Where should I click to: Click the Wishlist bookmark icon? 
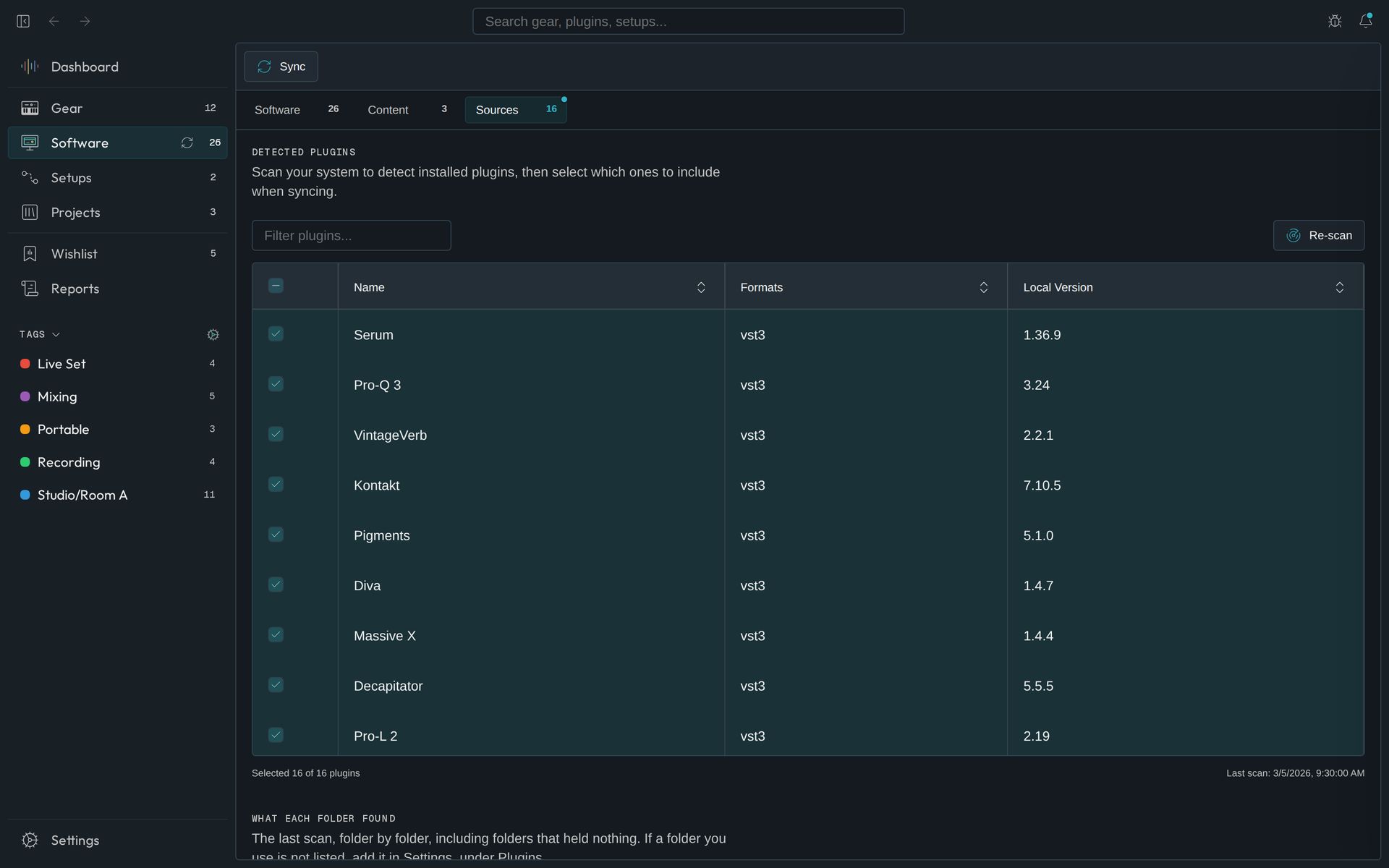[30, 254]
